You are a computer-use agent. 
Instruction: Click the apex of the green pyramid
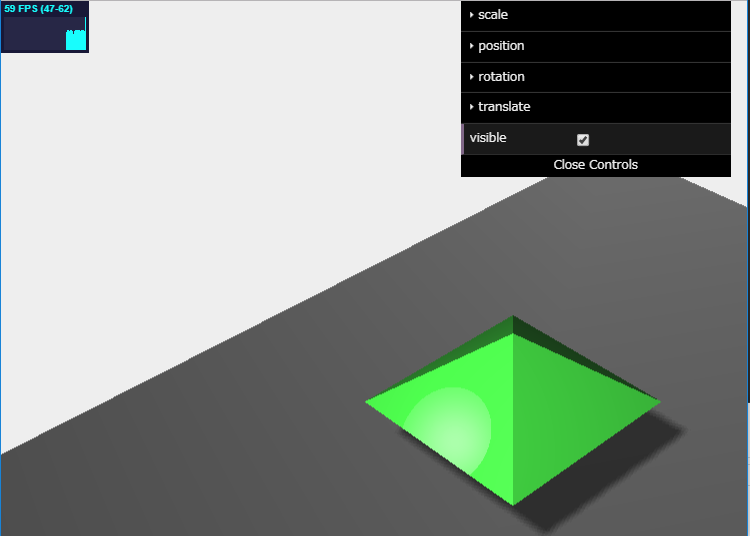513,334
